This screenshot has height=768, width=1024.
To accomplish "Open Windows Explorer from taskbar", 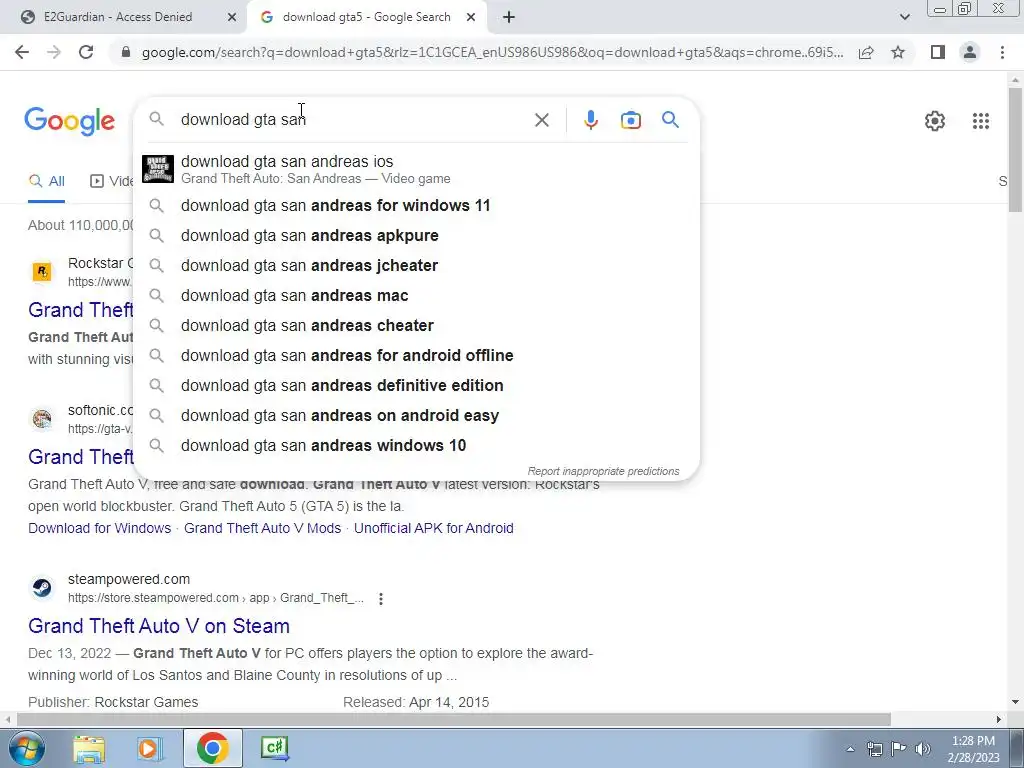I will (89, 748).
